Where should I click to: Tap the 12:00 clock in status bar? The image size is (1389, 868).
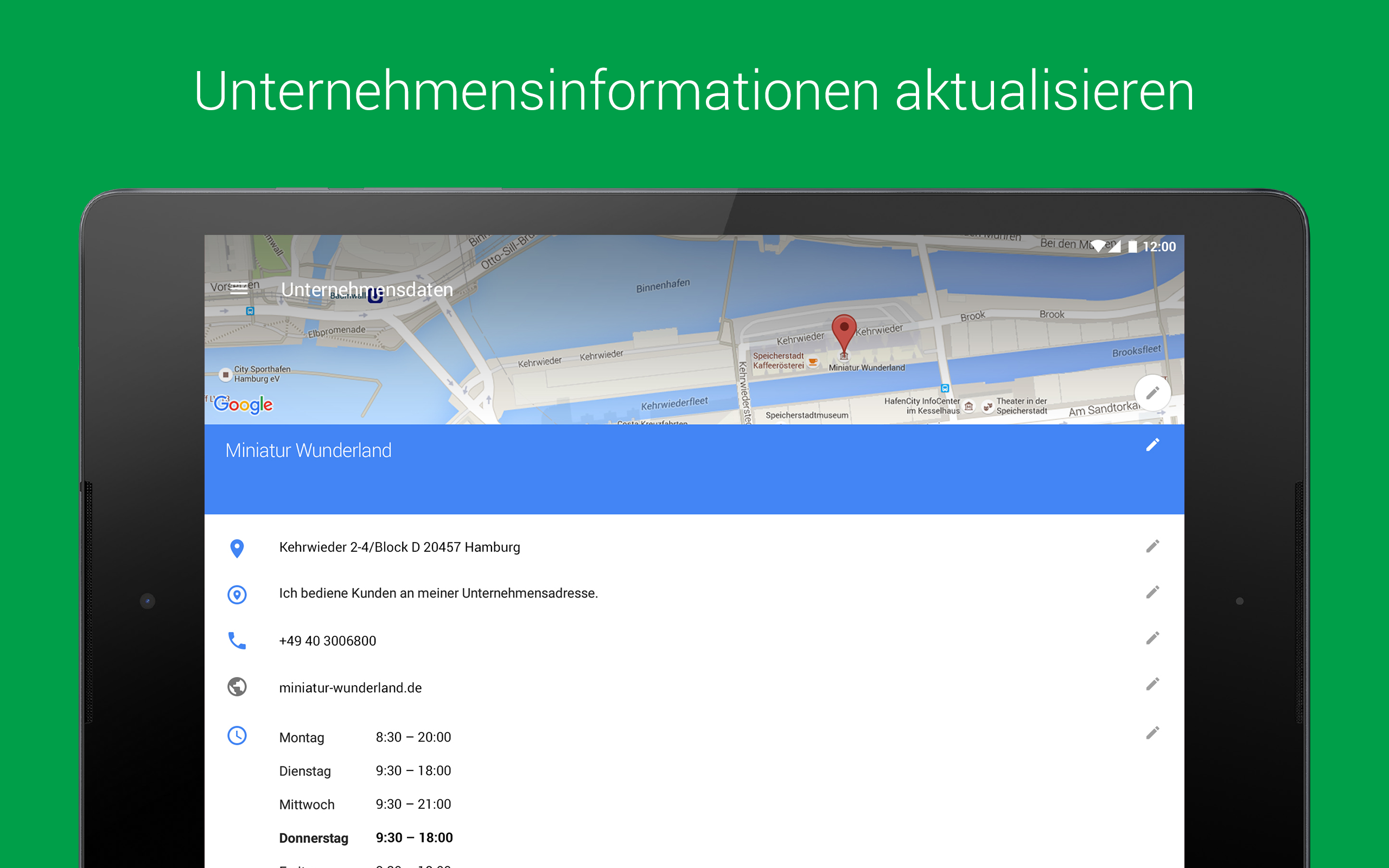click(1159, 246)
